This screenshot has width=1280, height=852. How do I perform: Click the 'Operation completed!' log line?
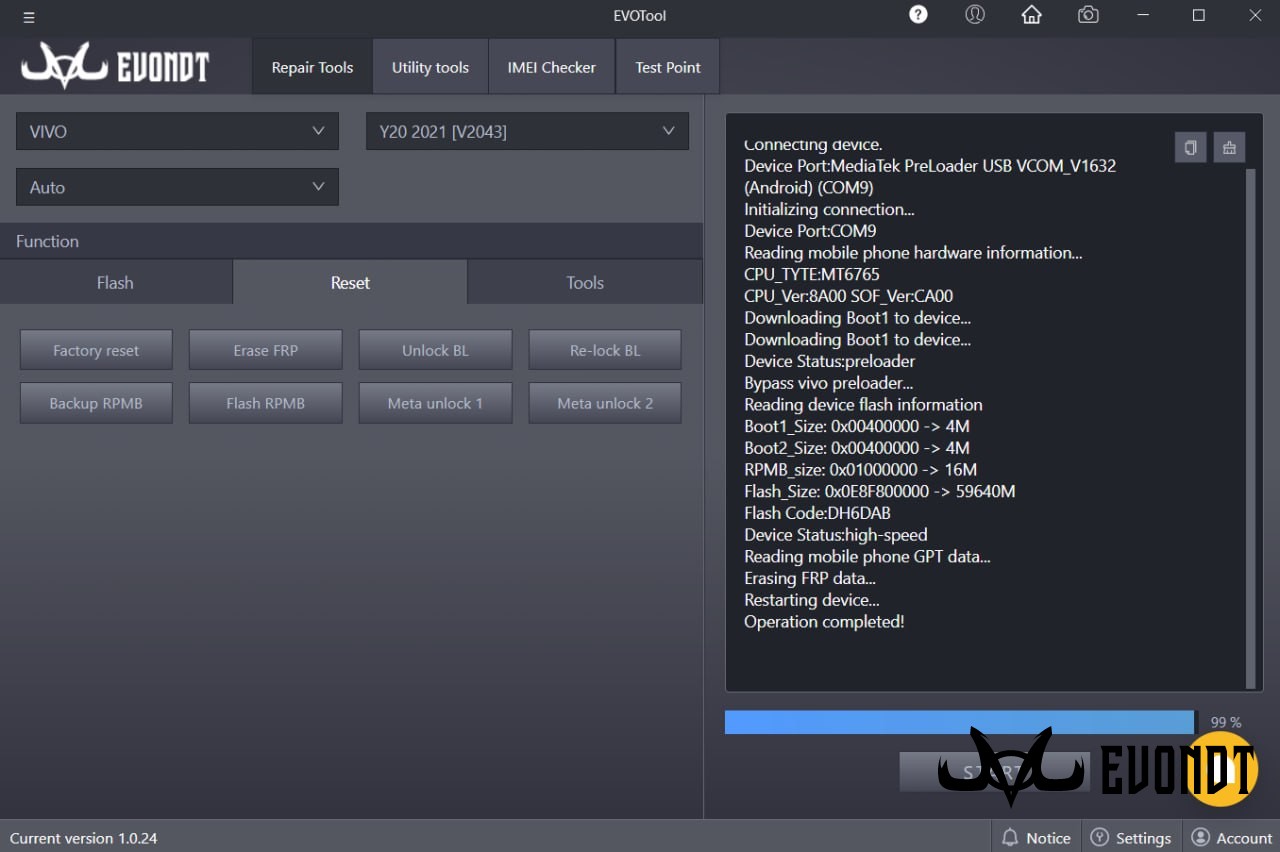click(824, 622)
